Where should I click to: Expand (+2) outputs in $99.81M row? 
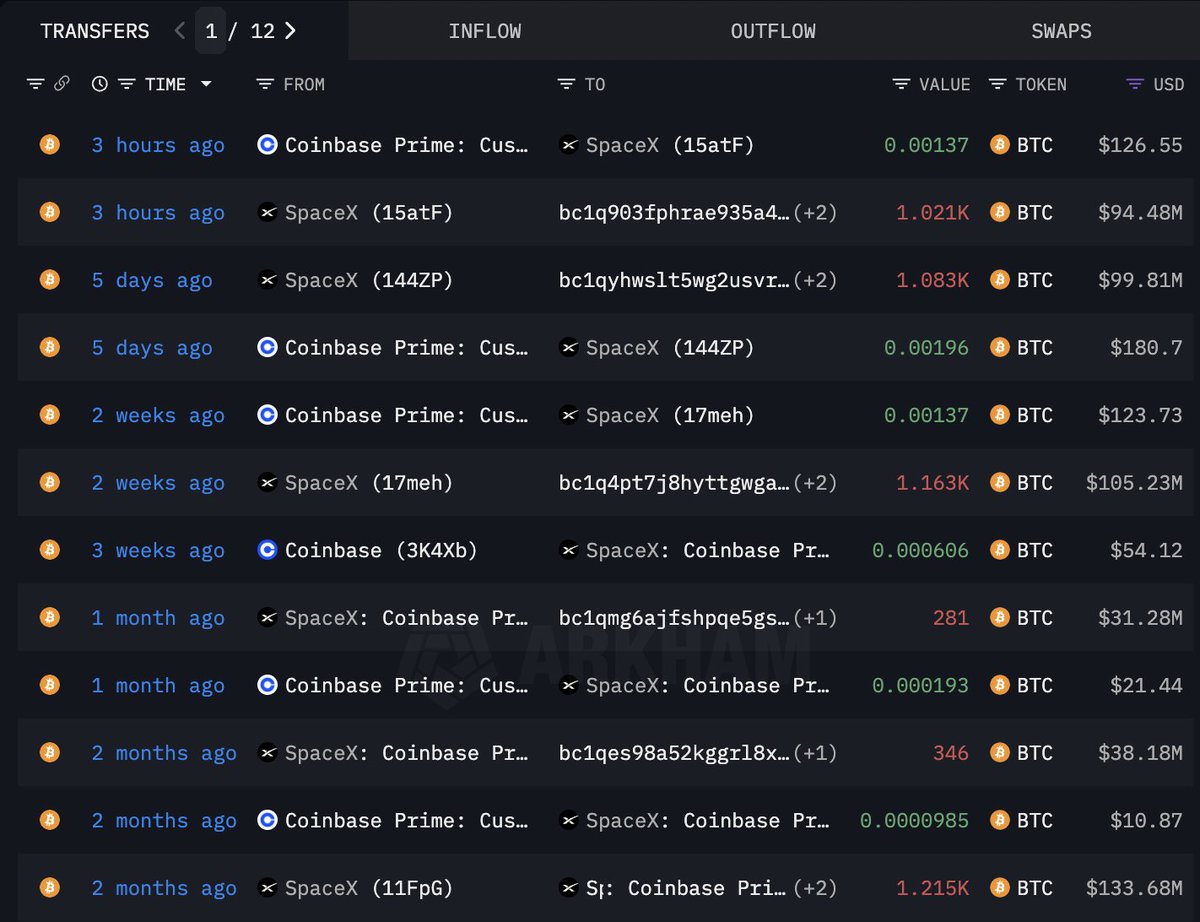pyautogui.click(x=815, y=280)
